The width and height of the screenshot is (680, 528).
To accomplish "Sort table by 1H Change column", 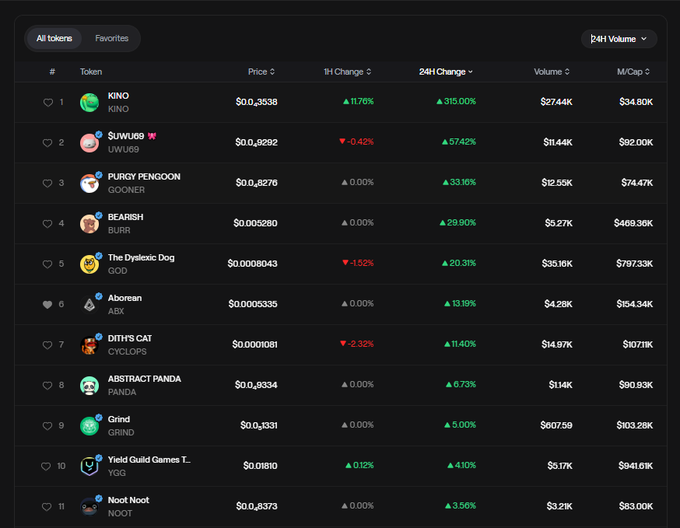I will [347, 72].
